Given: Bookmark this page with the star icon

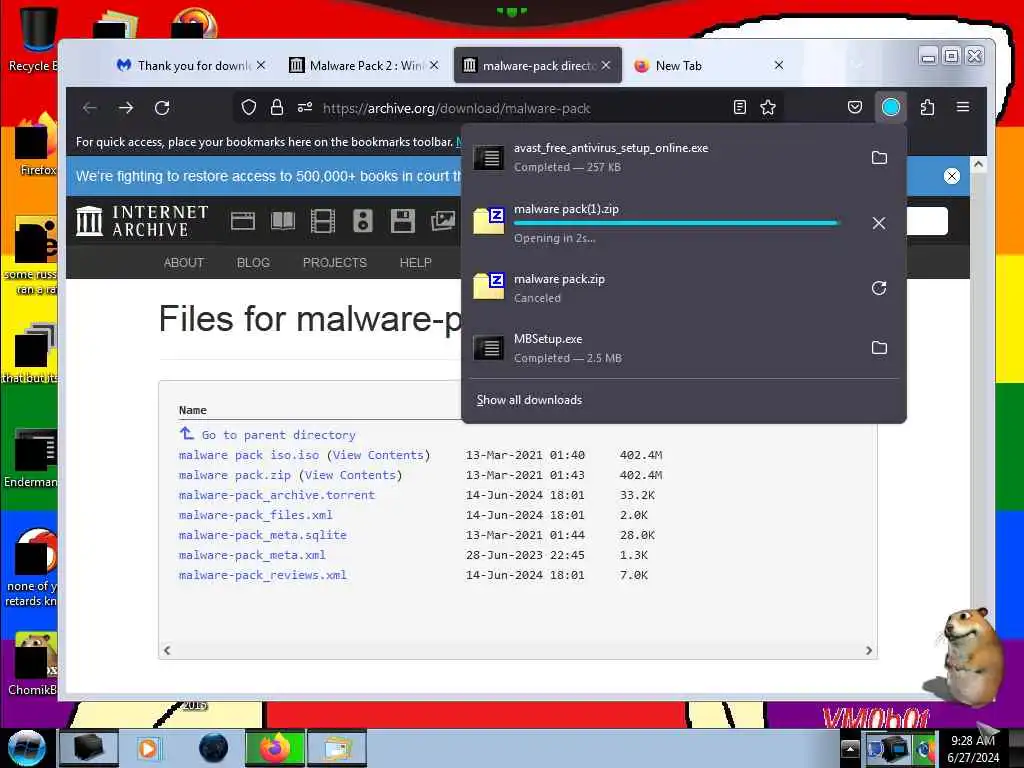Looking at the screenshot, I should click(768, 108).
